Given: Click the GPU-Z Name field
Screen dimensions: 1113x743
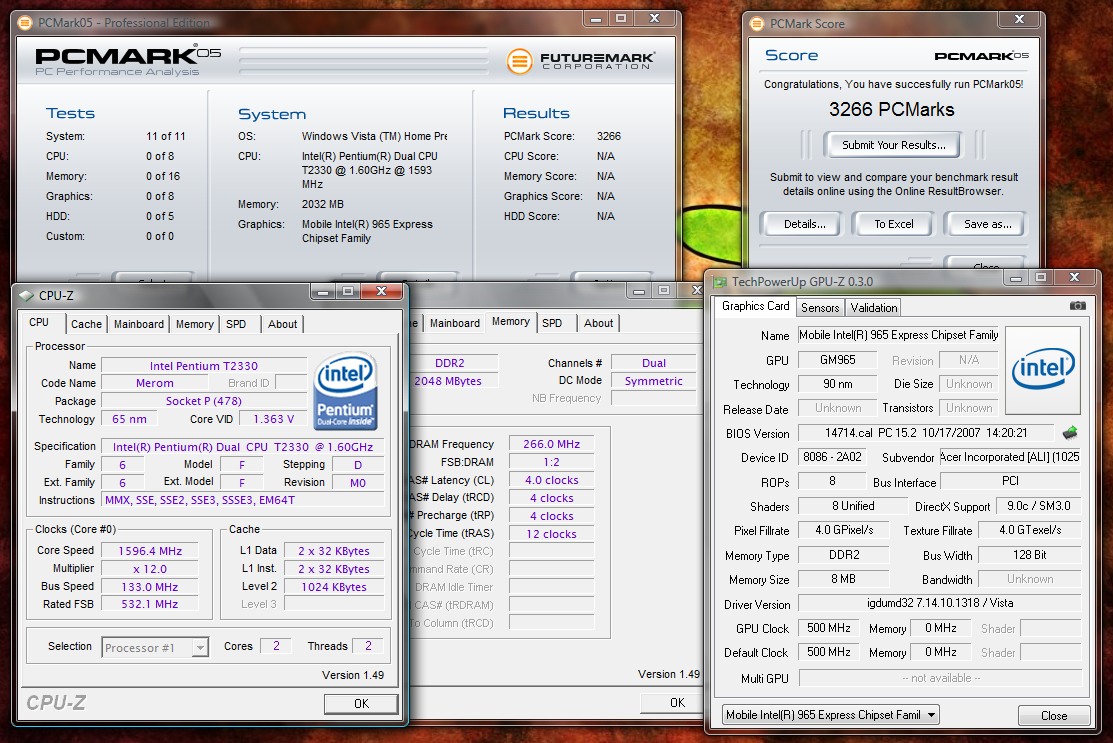Looking at the screenshot, I should [x=898, y=335].
